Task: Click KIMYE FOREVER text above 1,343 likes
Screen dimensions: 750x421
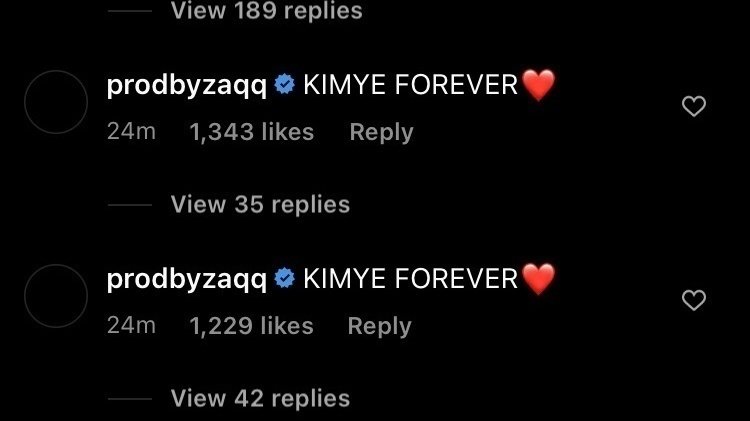Action: tap(410, 85)
